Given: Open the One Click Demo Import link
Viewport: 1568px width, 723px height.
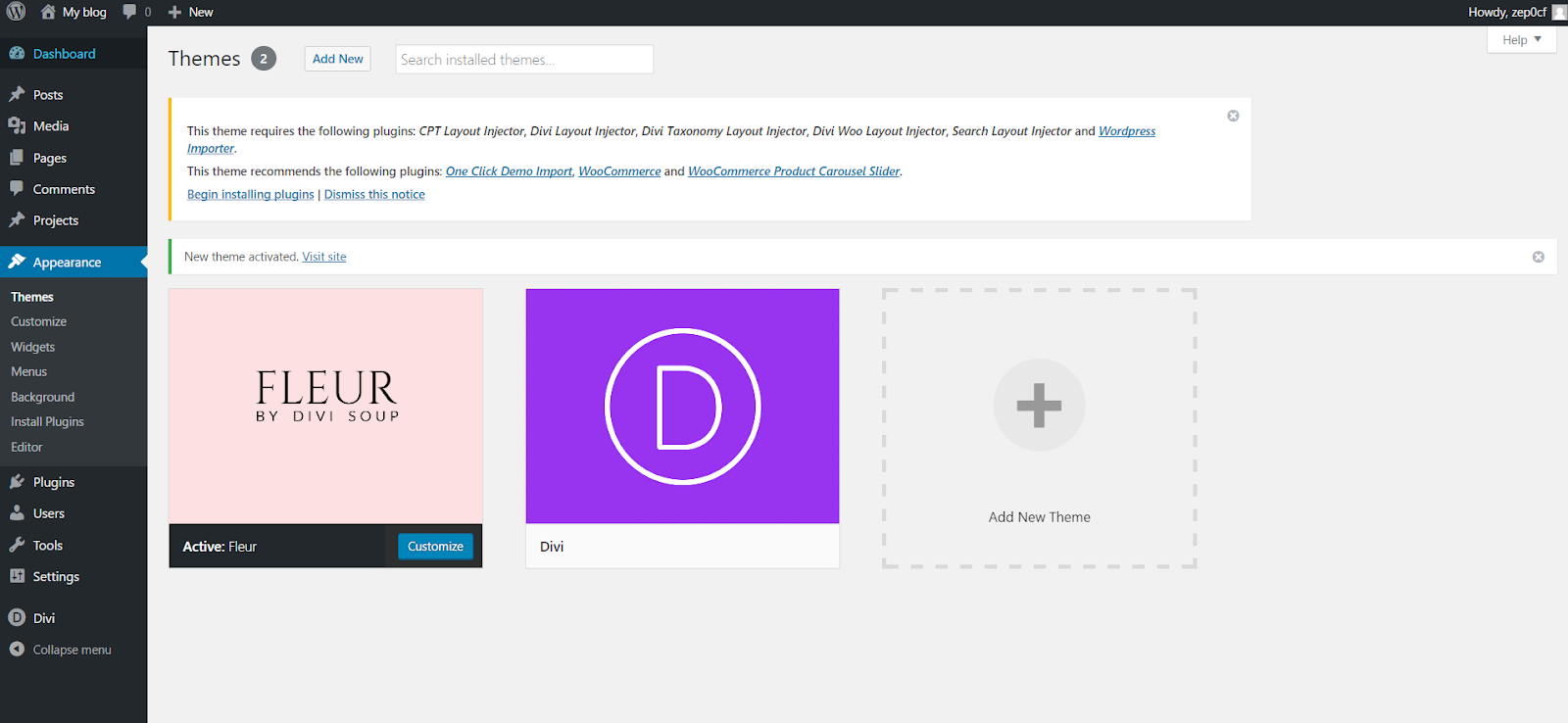Looking at the screenshot, I should coord(509,171).
